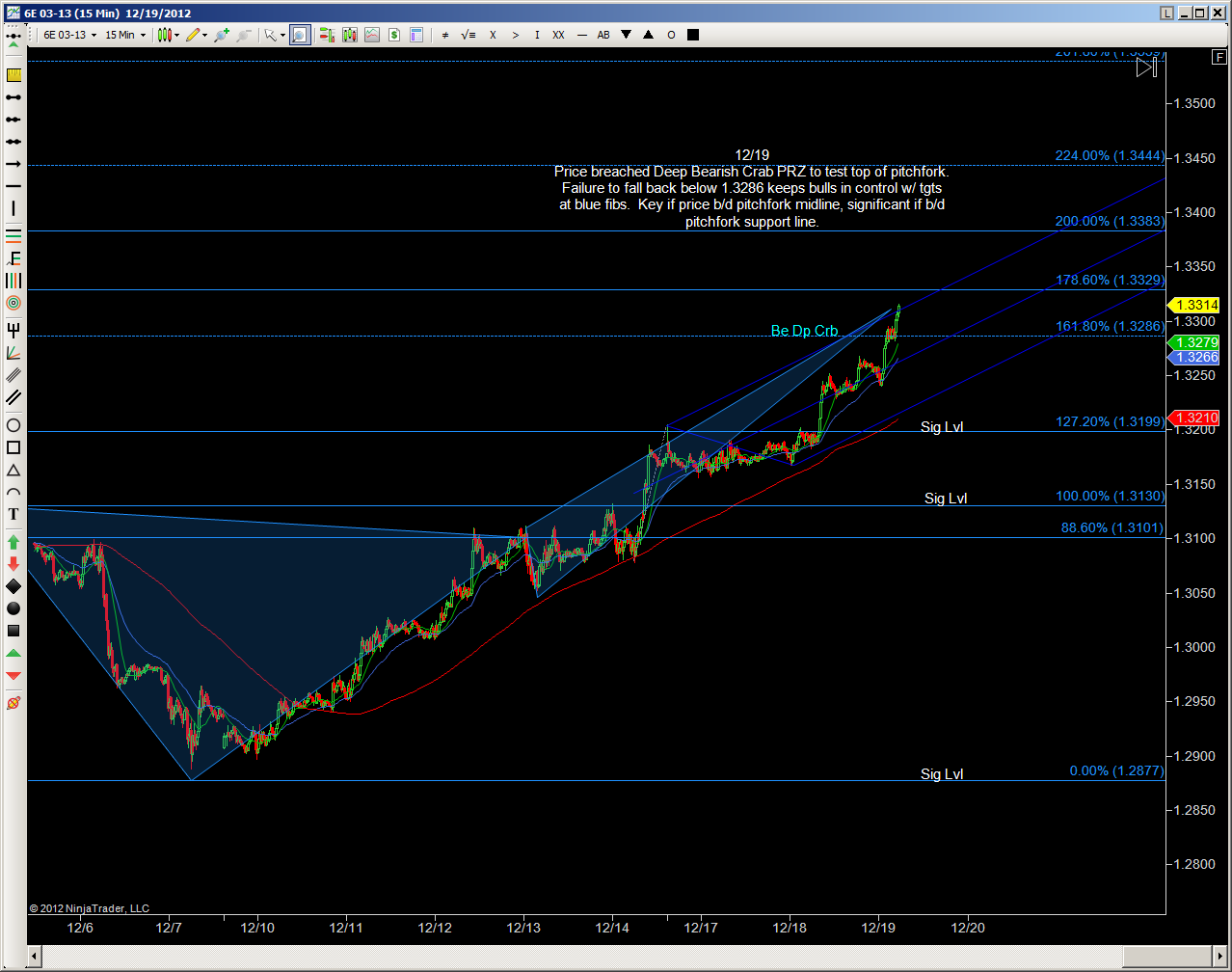This screenshot has height=972, width=1232.
Task: Select the Fibonacci retracements tool
Action: (13, 235)
